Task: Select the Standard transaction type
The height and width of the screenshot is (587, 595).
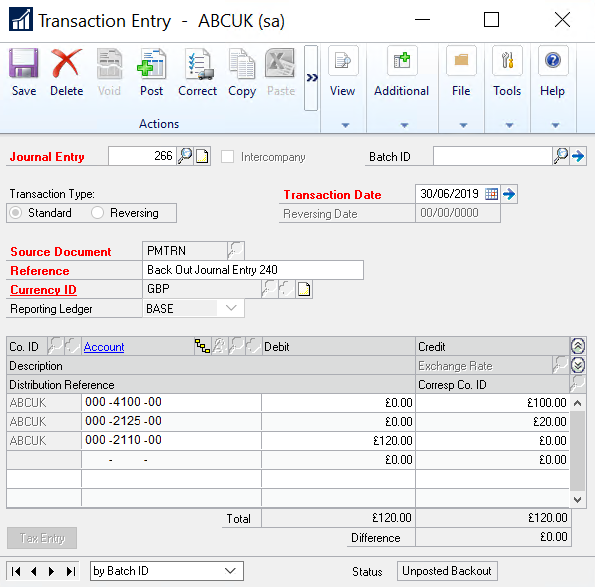Action: click(x=16, y=213)
